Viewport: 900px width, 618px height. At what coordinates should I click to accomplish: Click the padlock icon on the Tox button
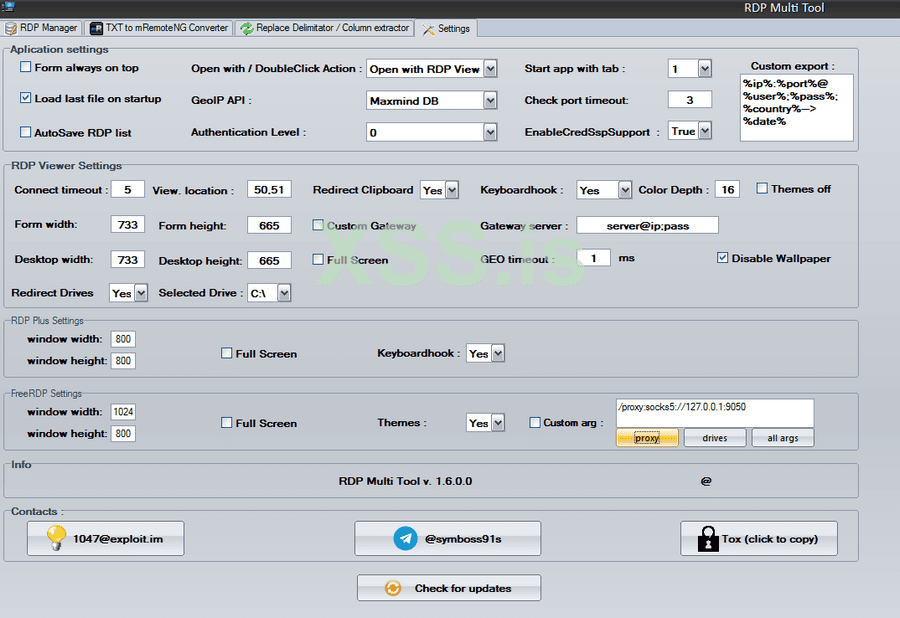tap(707, 539)
